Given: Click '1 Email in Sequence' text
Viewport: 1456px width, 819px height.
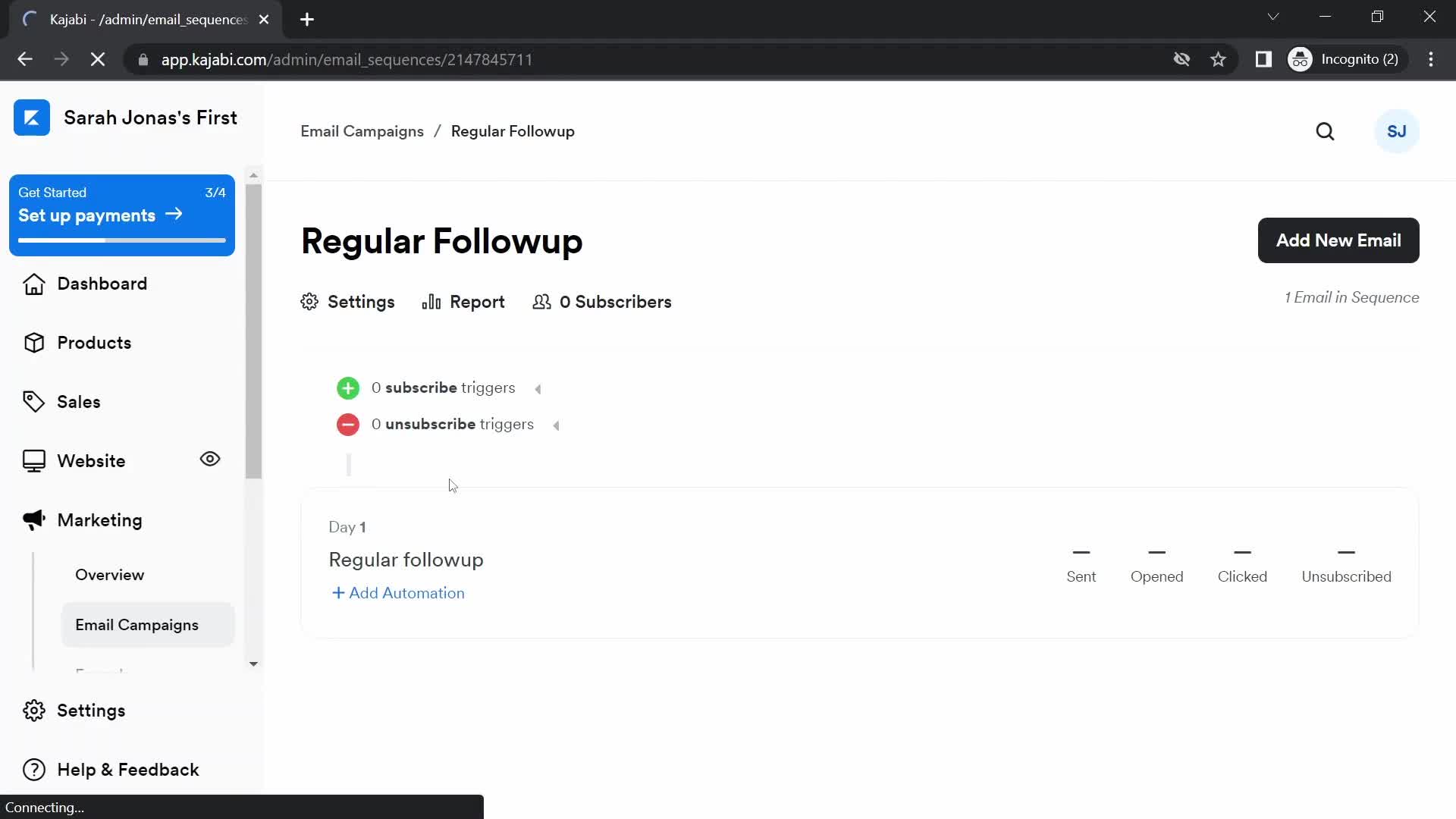Looking at the screenshot, I should point(1351,297).
